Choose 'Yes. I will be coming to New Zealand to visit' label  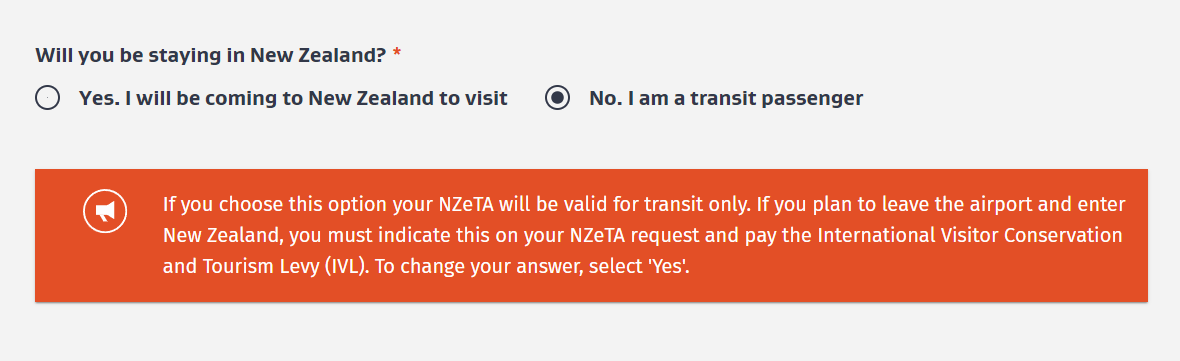pyautogui.click(x=293, y=99)
